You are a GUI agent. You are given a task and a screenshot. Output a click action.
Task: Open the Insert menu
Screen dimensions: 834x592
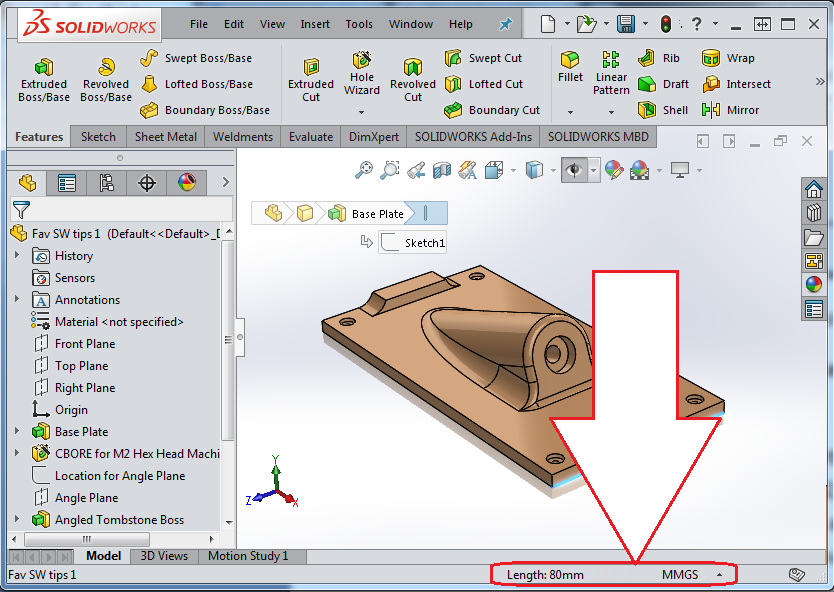tap(315, 24)
